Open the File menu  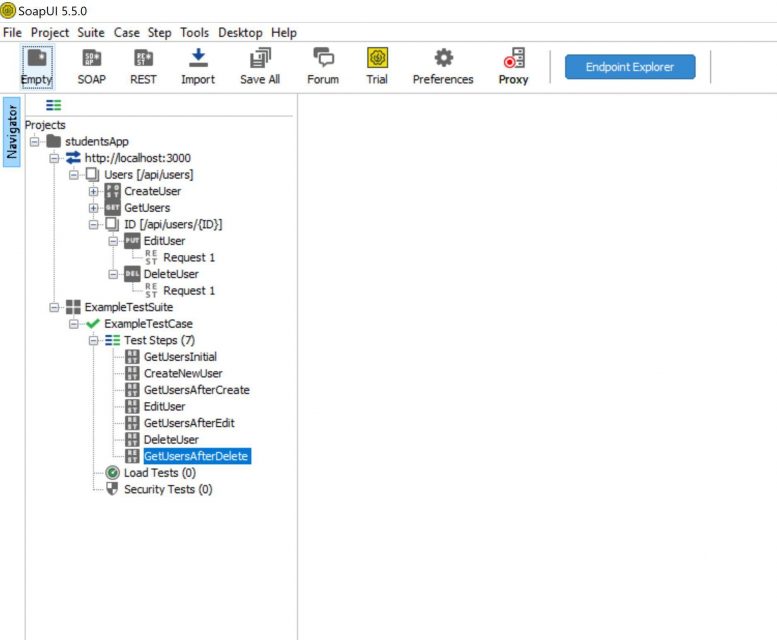(x=12, y=33)
